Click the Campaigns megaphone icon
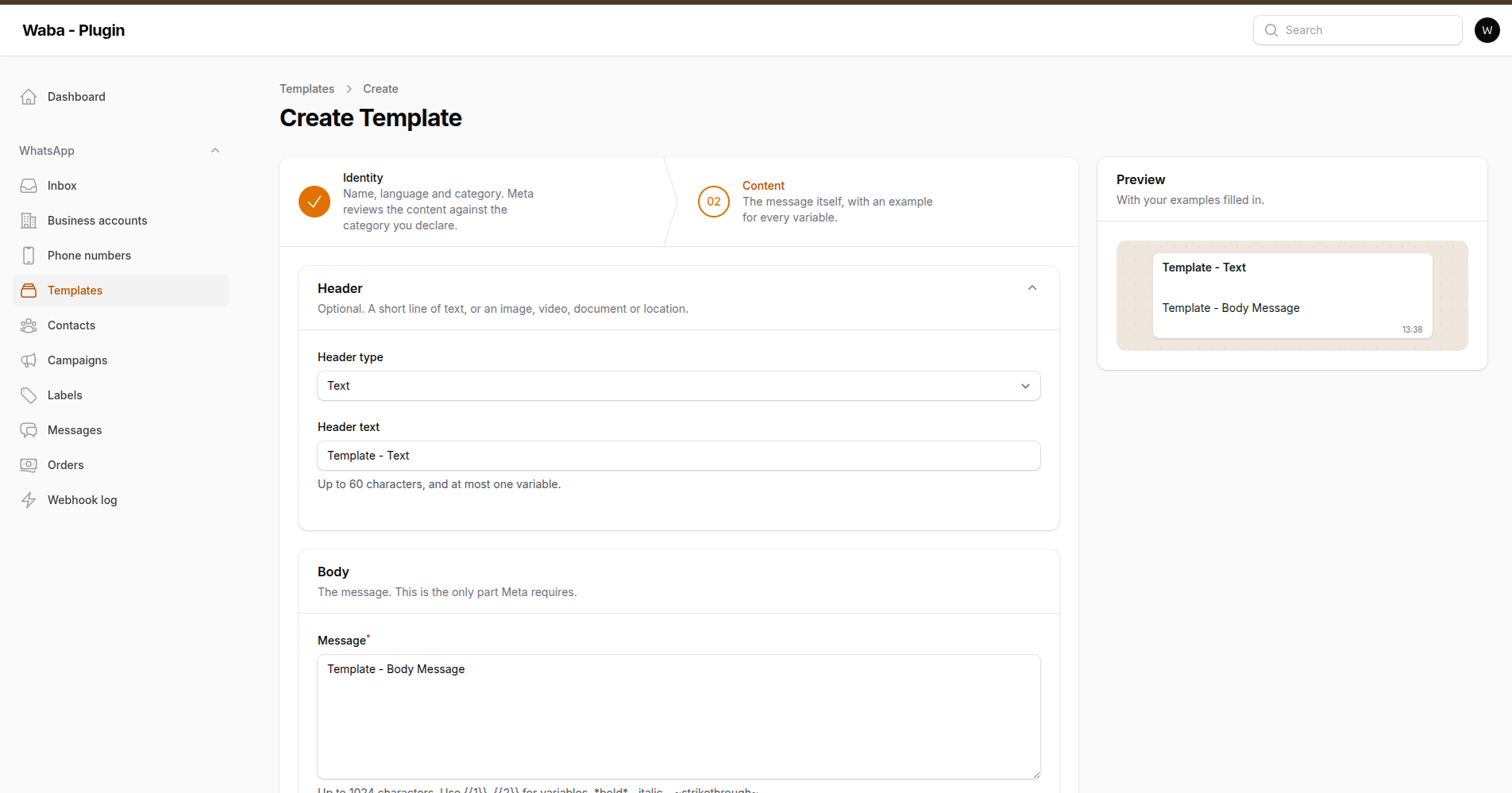The height and width of the screenshot is (793, 1512). (29, 360)
